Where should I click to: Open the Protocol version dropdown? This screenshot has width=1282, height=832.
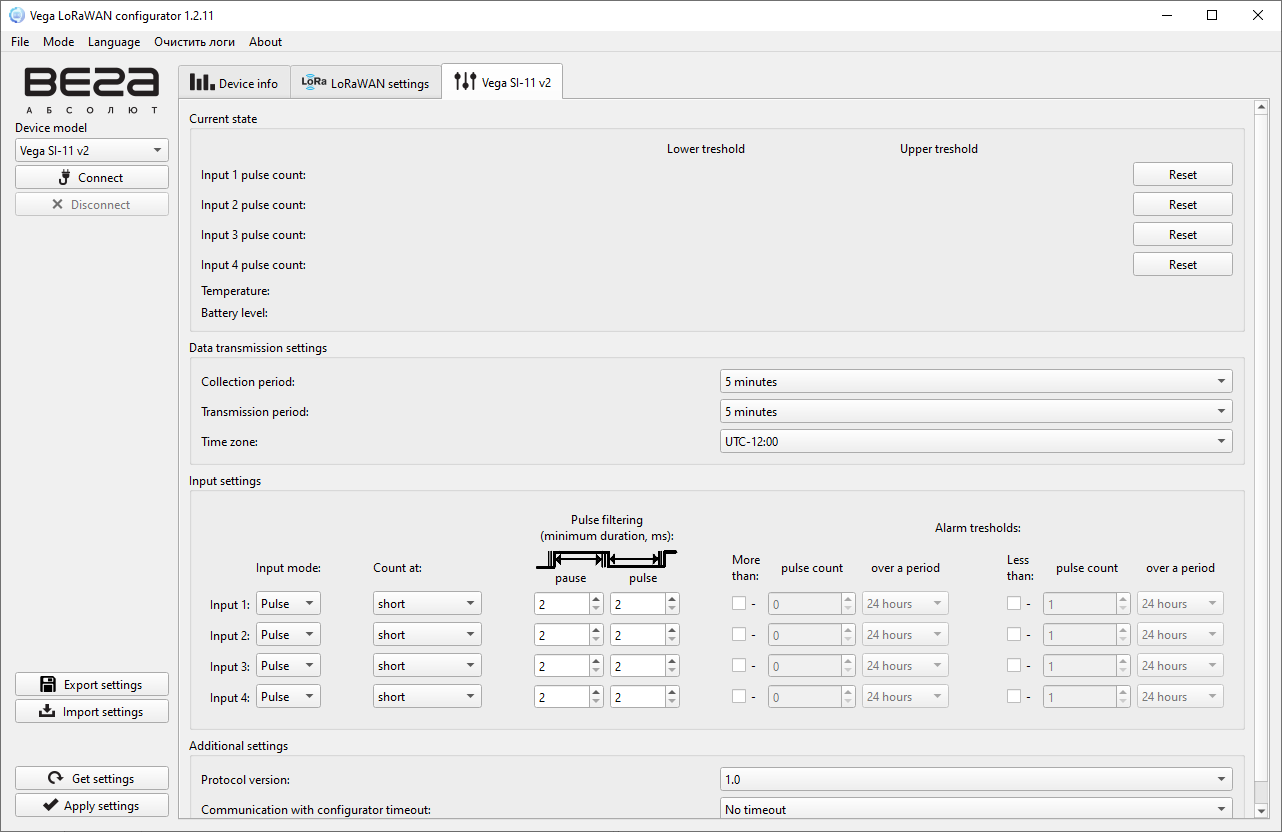click(976, 780)
